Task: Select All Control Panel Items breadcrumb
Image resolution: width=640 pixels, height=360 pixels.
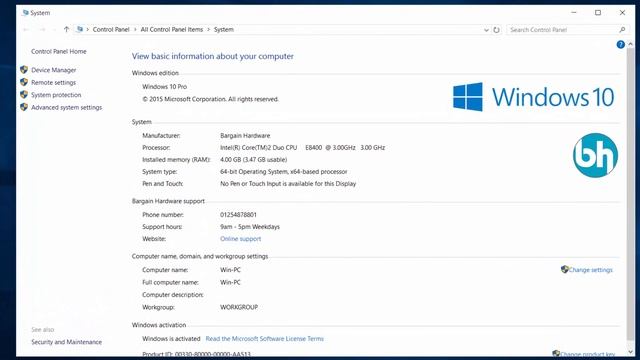Action: click(x=172, y=29)
